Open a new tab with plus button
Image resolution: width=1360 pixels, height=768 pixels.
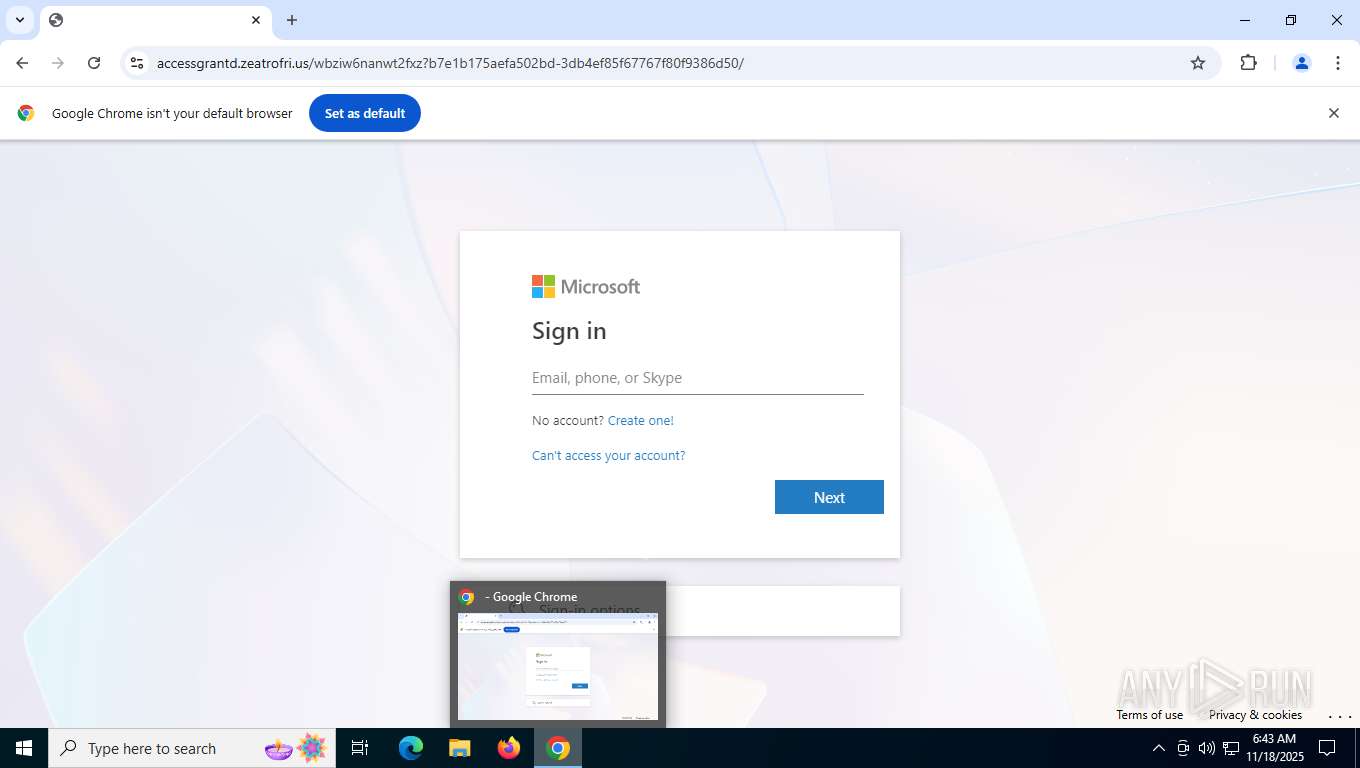click(x=292, y=20)
